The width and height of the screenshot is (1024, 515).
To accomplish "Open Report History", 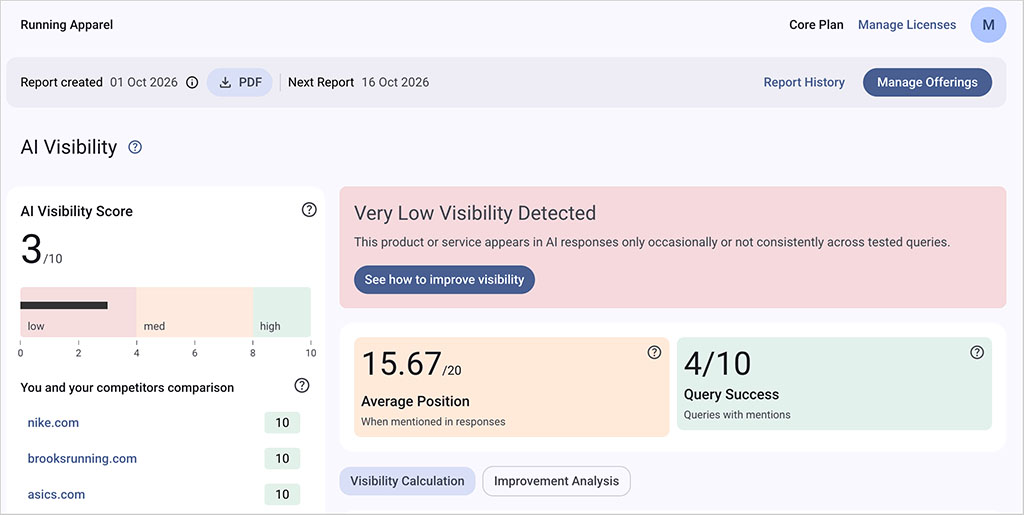I will 804,82.
